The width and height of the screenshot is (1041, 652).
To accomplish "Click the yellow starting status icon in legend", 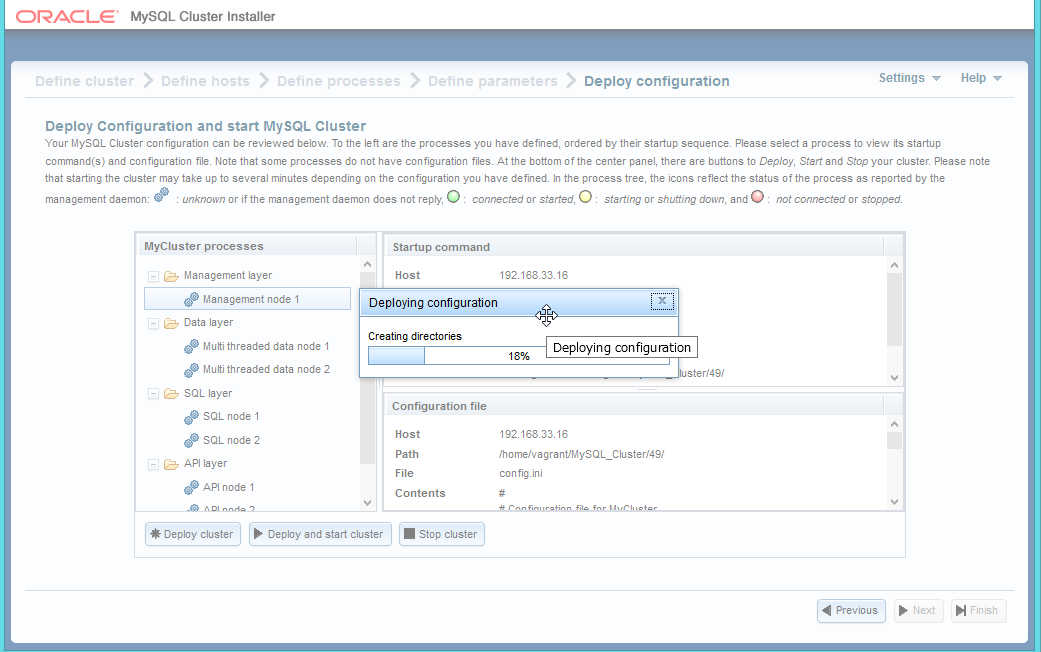I will pyautogui.click(x=585, y=197).
